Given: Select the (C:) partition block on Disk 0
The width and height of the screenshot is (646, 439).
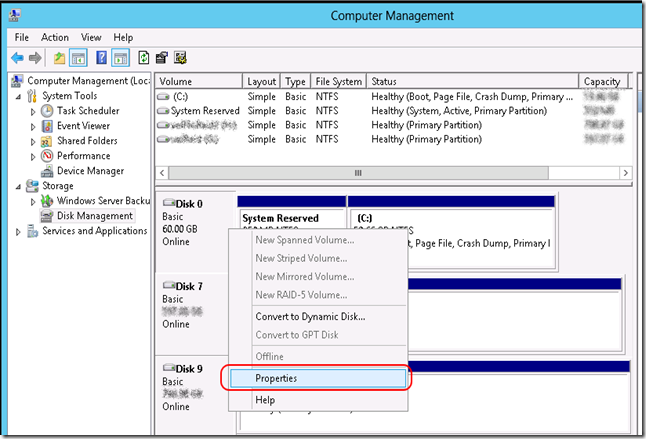Looking at the screenshot, I should click(x=451, y=233).
